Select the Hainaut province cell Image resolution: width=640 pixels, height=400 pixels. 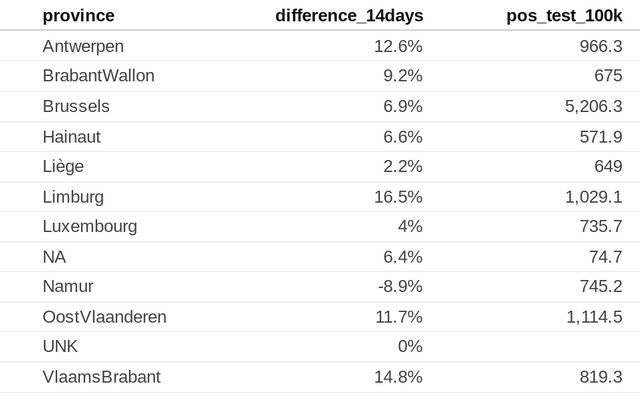pos(71,136)
